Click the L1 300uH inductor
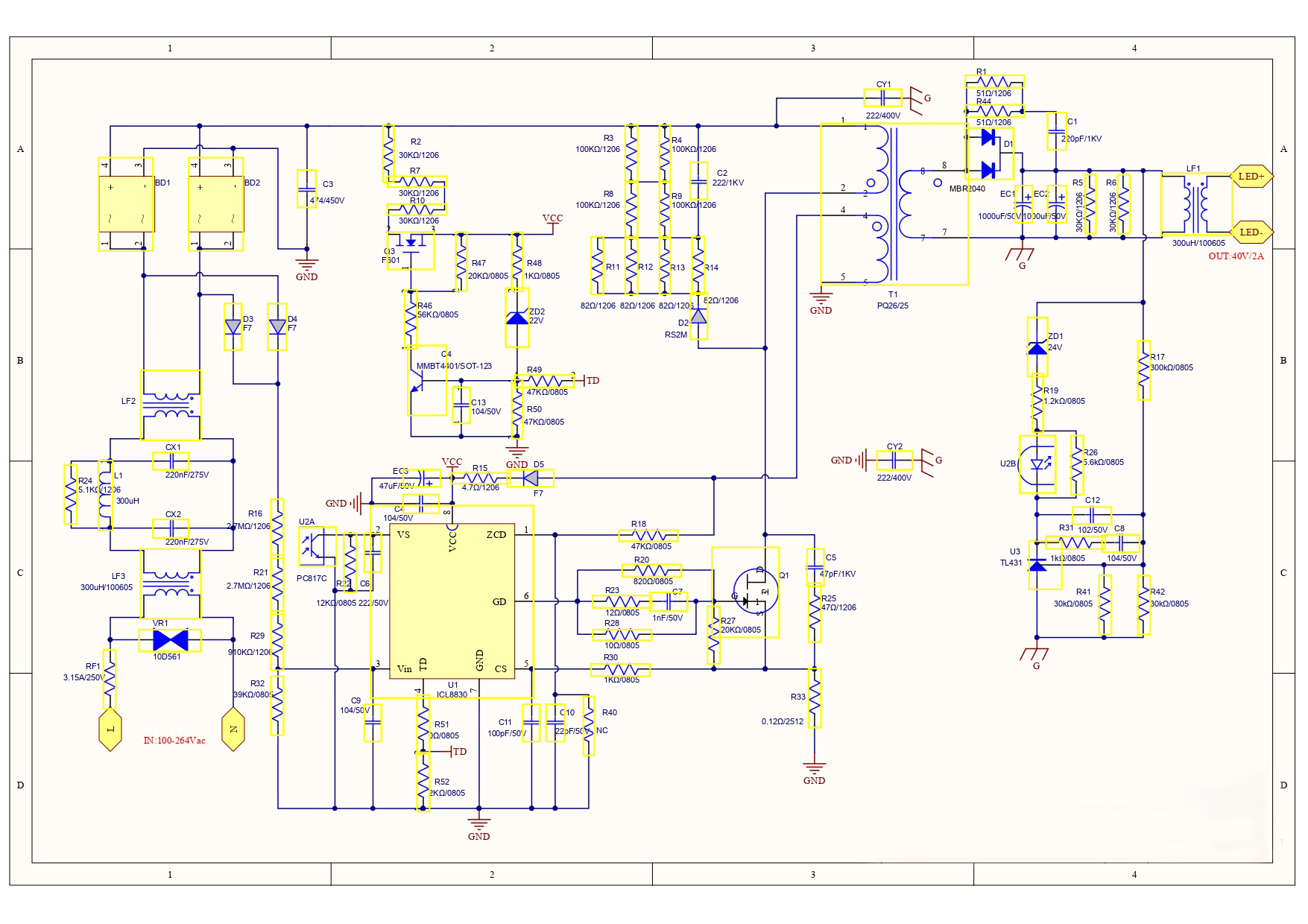The height and width of the screenshot is (924, 1308). point(104,496)
